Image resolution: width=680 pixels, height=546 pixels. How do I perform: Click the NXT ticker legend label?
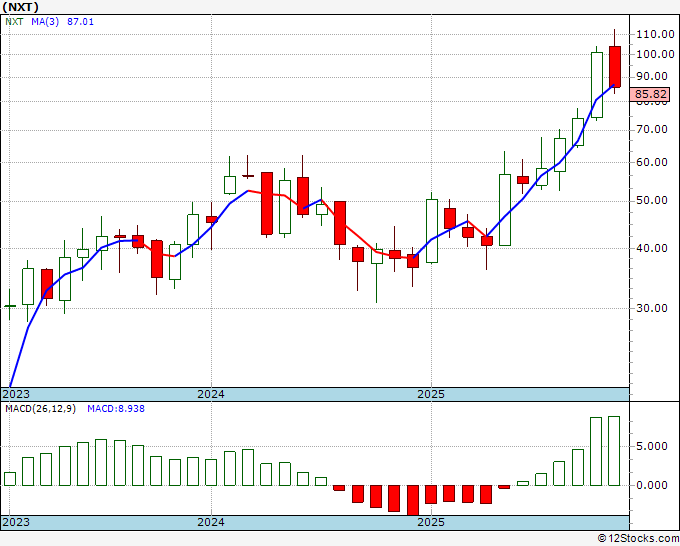click(x=14, y=22)
